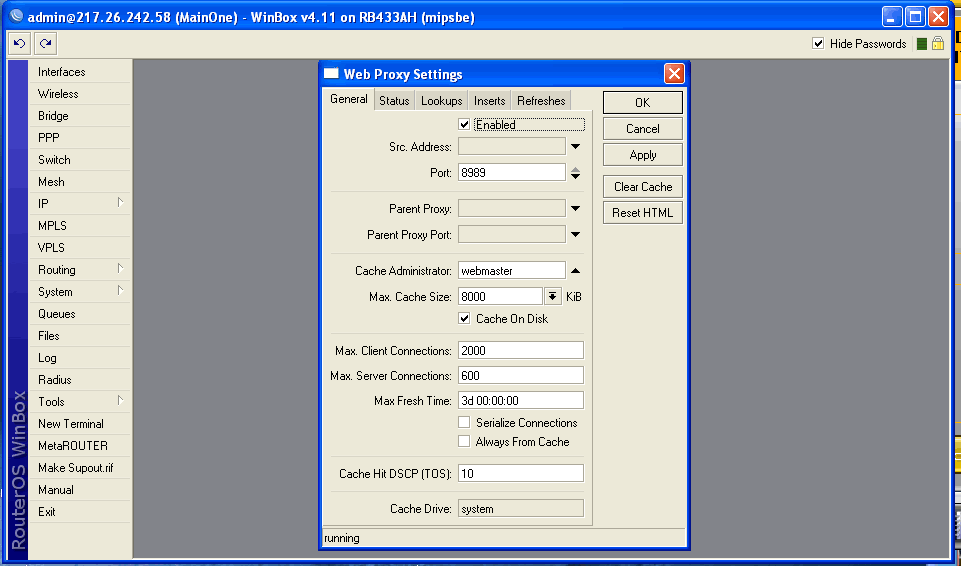Expand the Parent Proxy Port field arrow
This screenshot has width=961, height=566.
click(575, 234)
